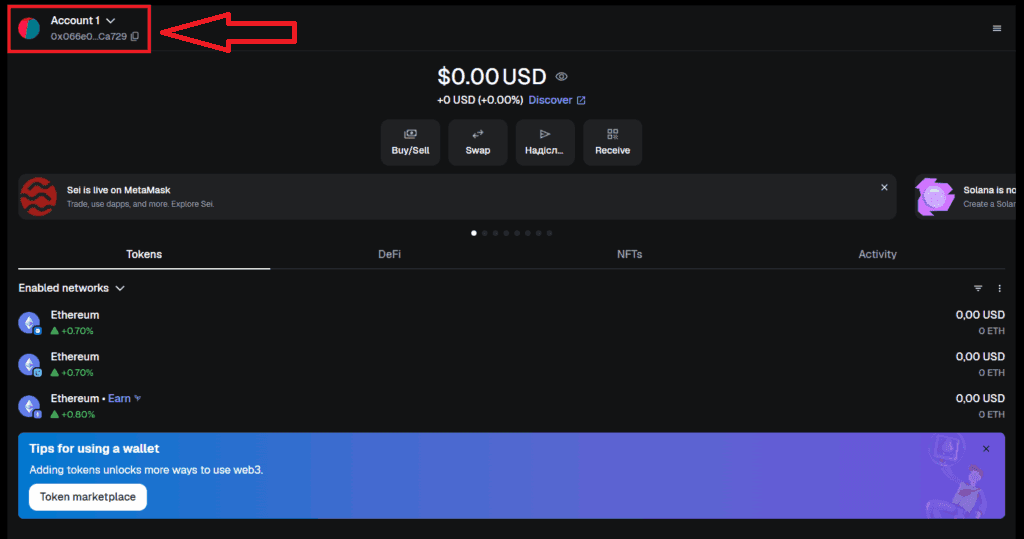
Task: Click the $0.00 USD balance
Action: pos(492,76)
